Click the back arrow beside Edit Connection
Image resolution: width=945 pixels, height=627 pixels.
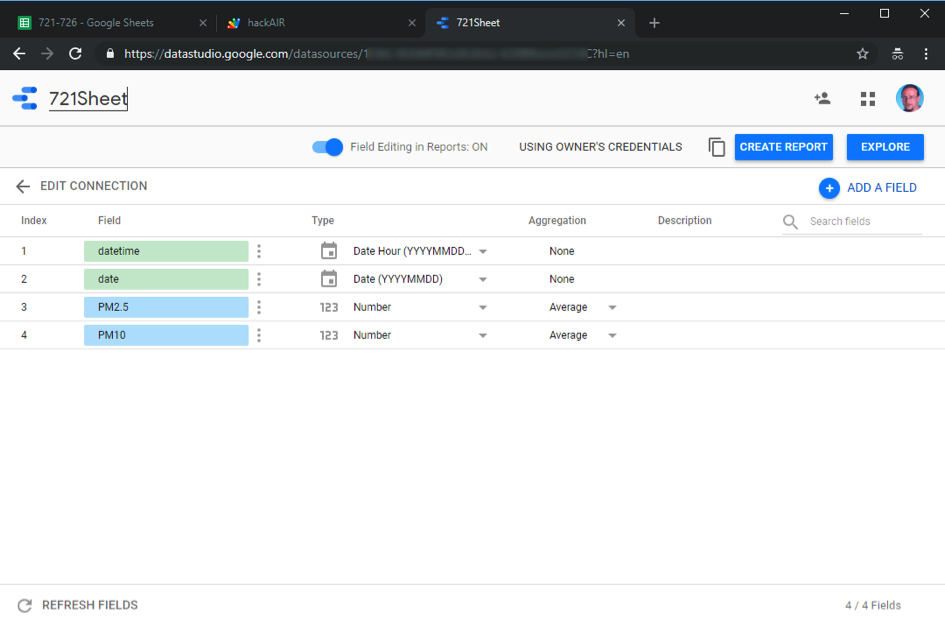click(23, 186)
